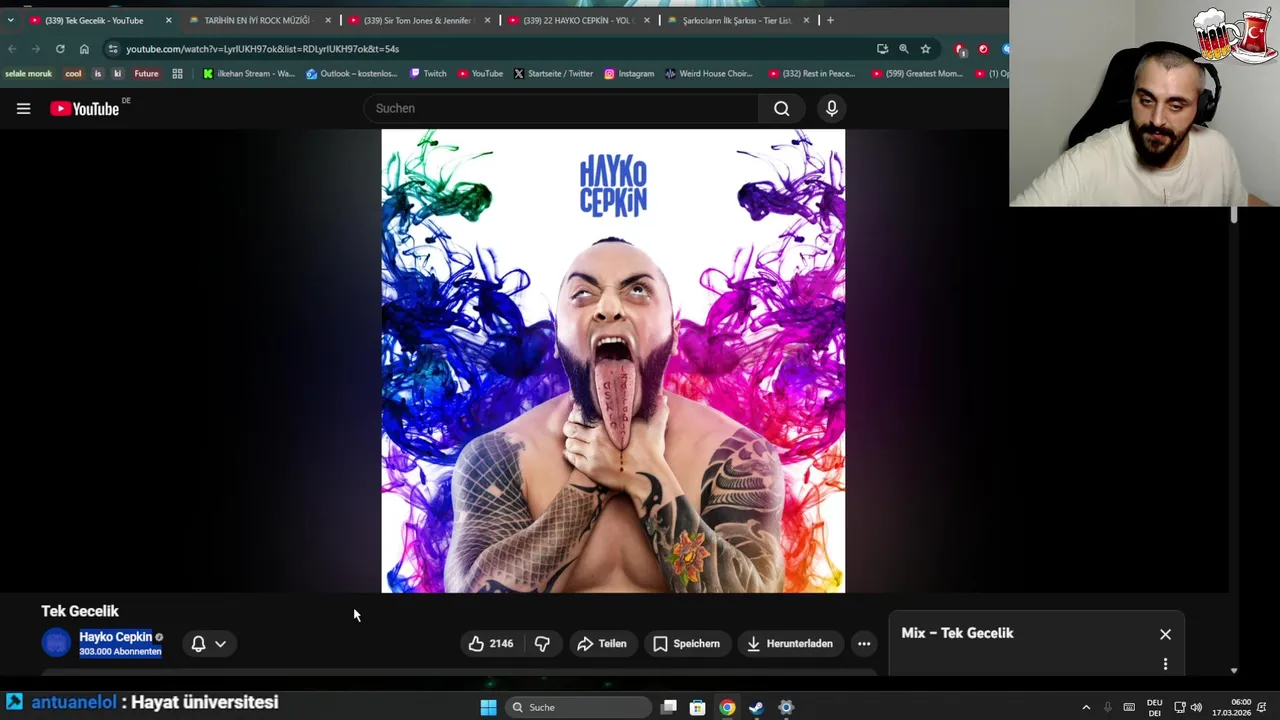Save the video using Speichern
Viewport: 1280px width, 720px height.
coord(686,644)
